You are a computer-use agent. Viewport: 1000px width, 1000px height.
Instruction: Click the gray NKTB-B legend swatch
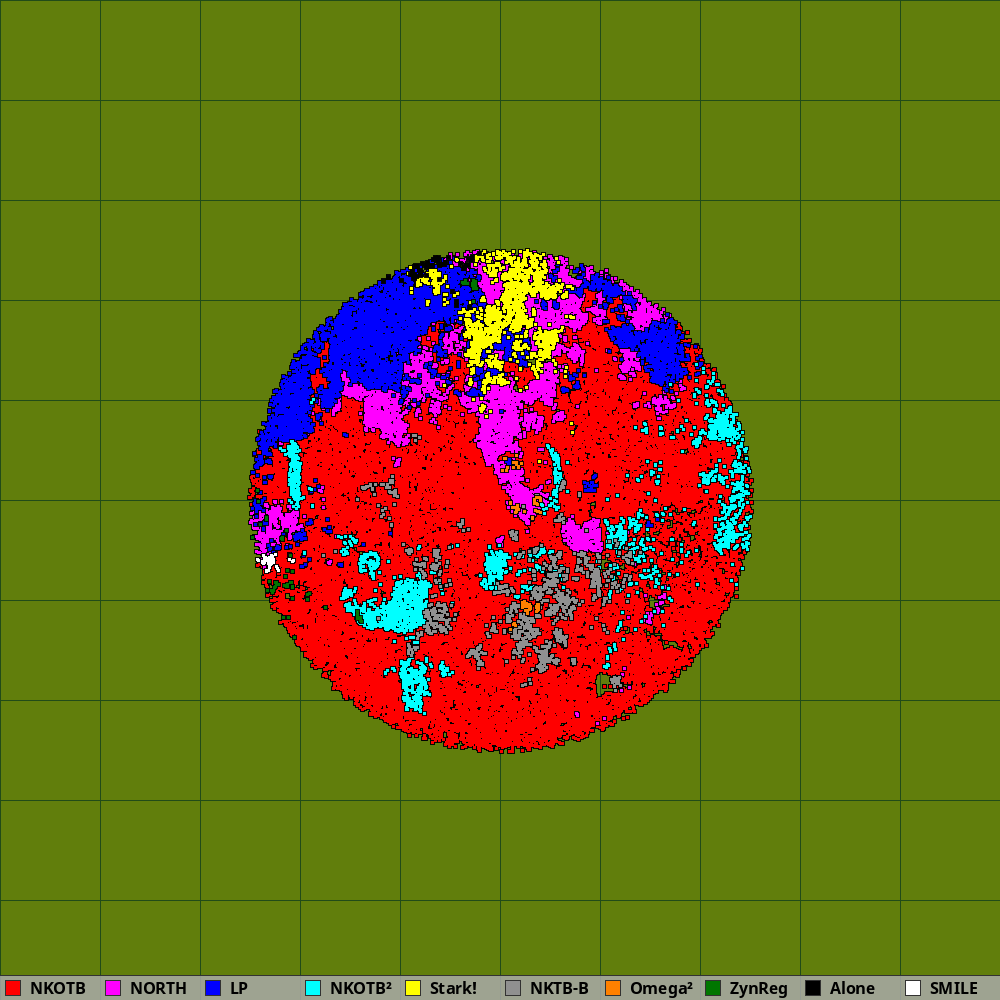point(513,988)
